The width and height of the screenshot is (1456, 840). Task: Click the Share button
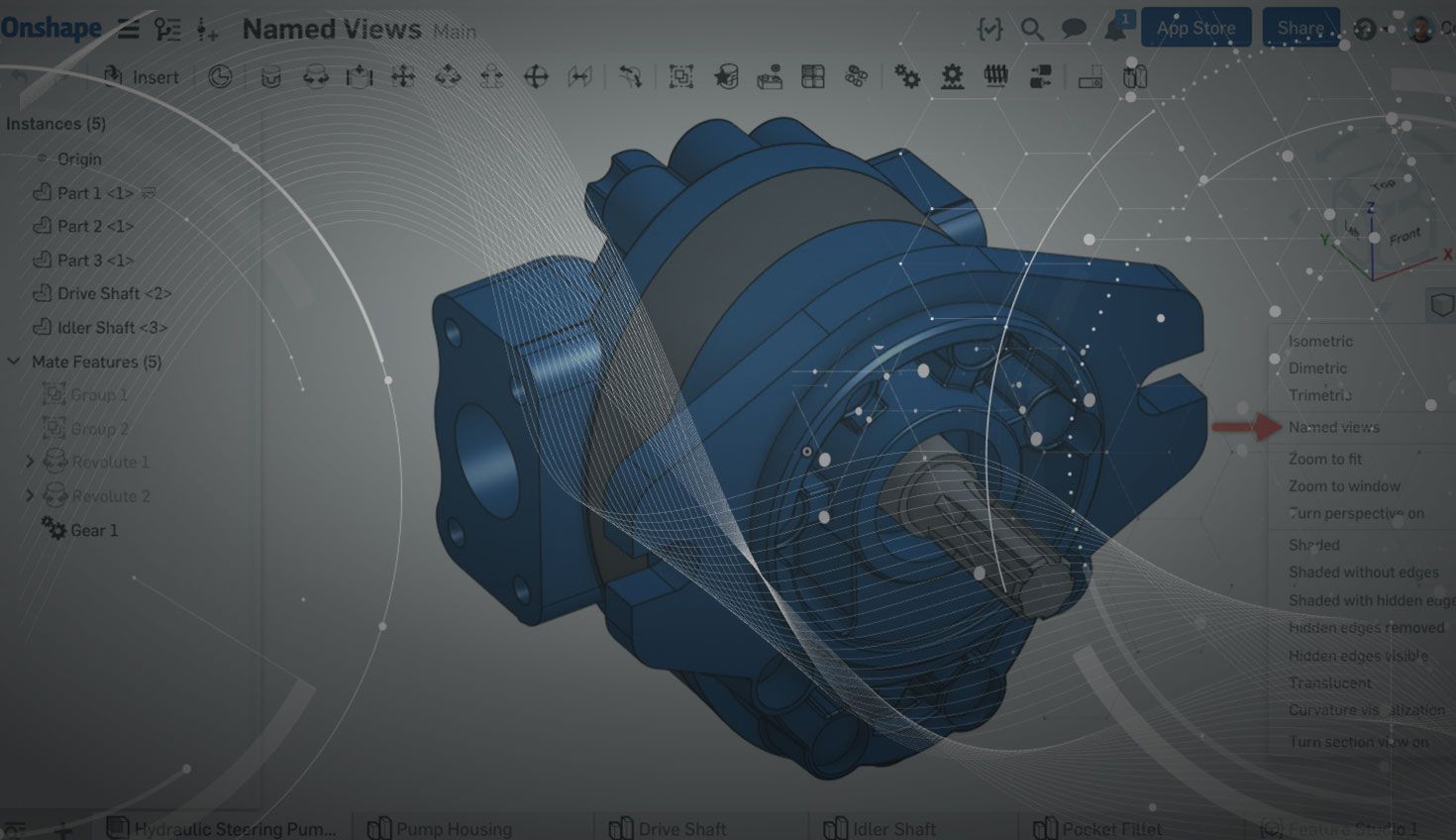(x=1300, y=28)
